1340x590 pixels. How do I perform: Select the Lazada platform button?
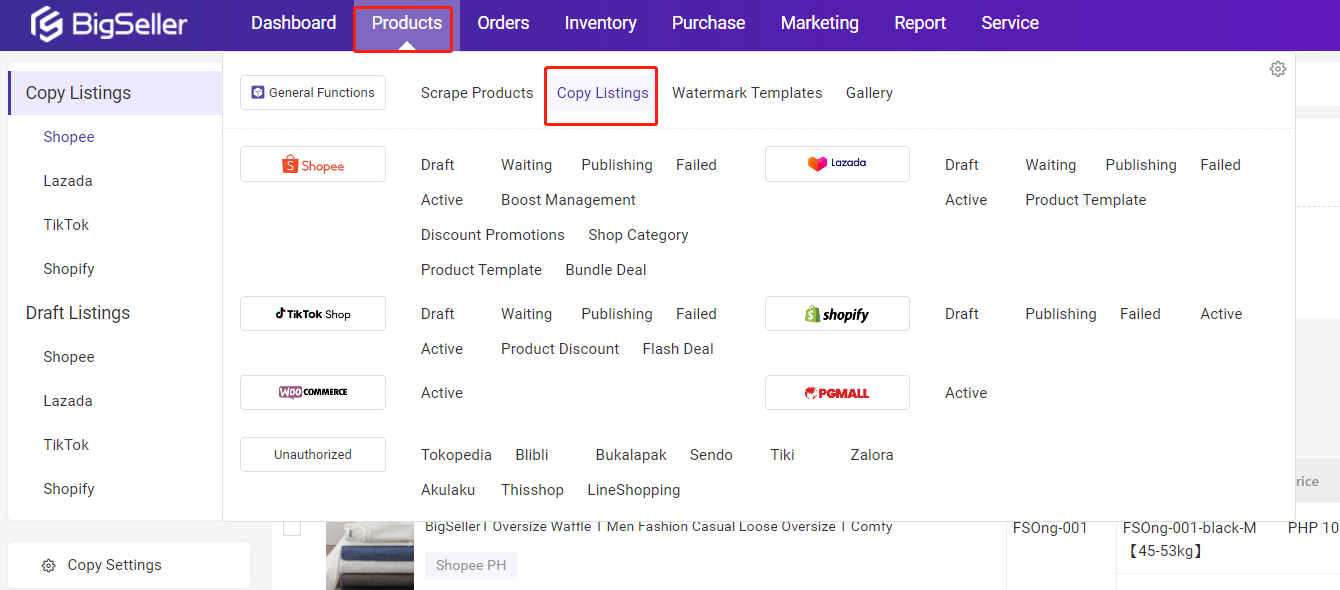point(837,164)
